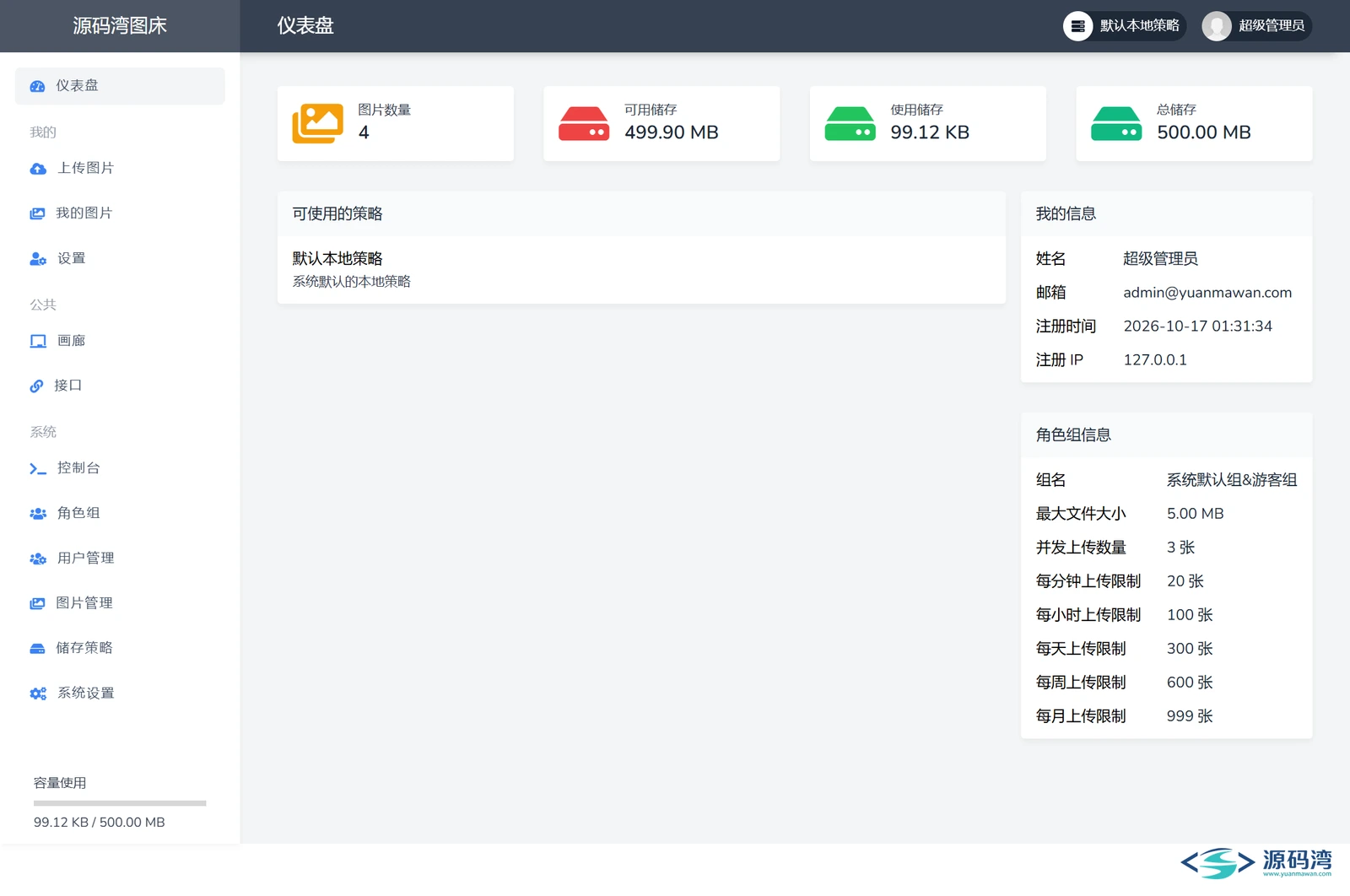Screen dimensions: 1350x896
Task: Click the 系统默认组&游客组 group name value
Action: pos(1232,480)
